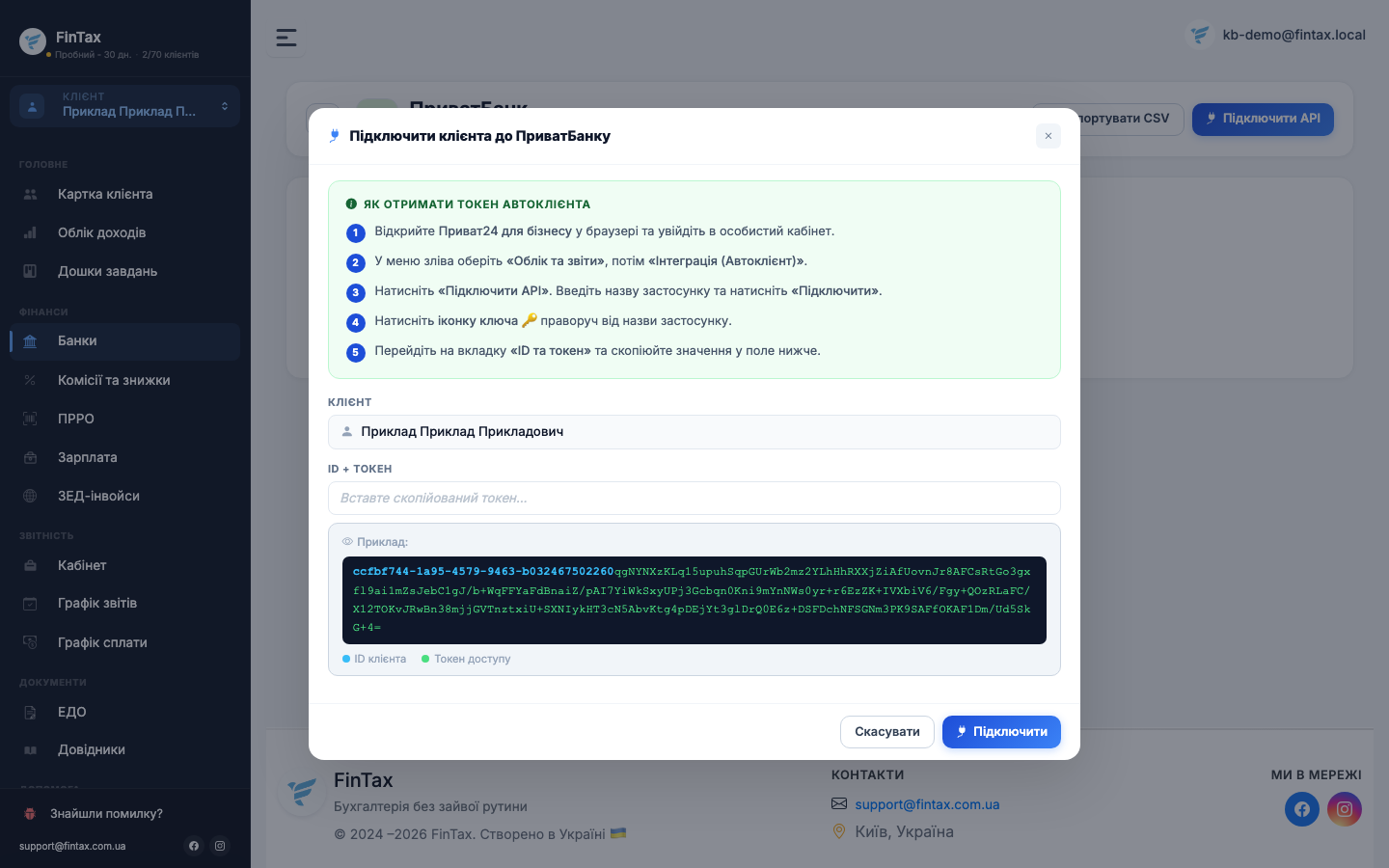This screenshot has width=1389, height=868.
Task: Click the Картка клієнта people icon
Action: [30, 194]
